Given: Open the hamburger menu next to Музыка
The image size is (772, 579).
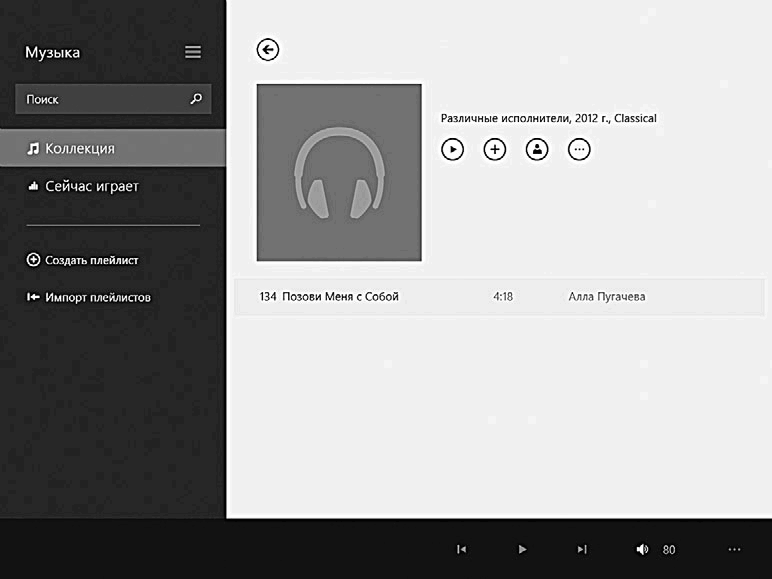Looking at the screenshot, I should click(193, 52).
